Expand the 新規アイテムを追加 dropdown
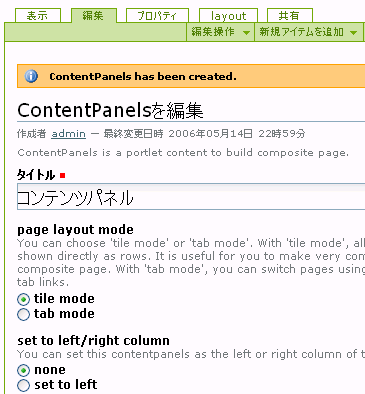The image size is (365, 394). point(308,32)
